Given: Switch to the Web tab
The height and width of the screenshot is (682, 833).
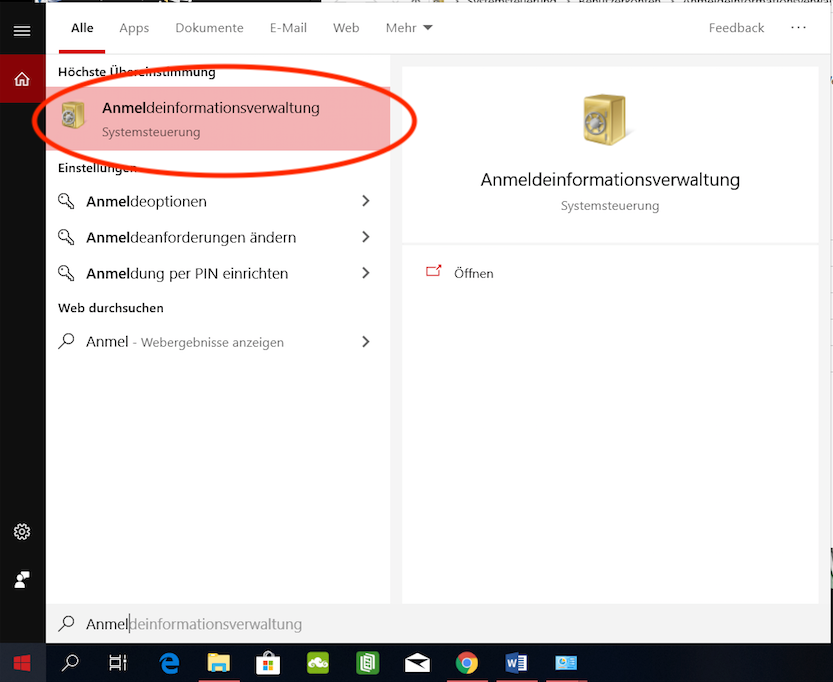Looking at the screenshot, I should coord(346,28).
